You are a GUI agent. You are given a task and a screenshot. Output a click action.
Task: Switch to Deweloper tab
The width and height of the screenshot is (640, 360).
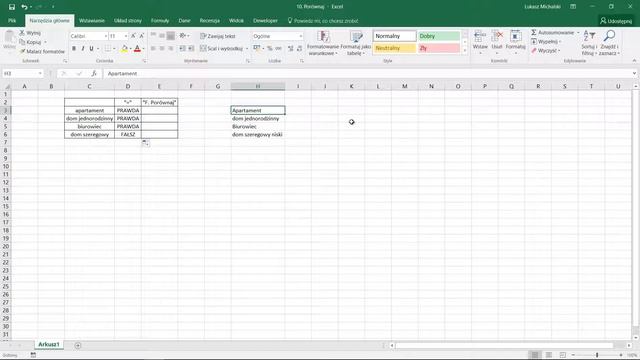(x=265, y=20)
